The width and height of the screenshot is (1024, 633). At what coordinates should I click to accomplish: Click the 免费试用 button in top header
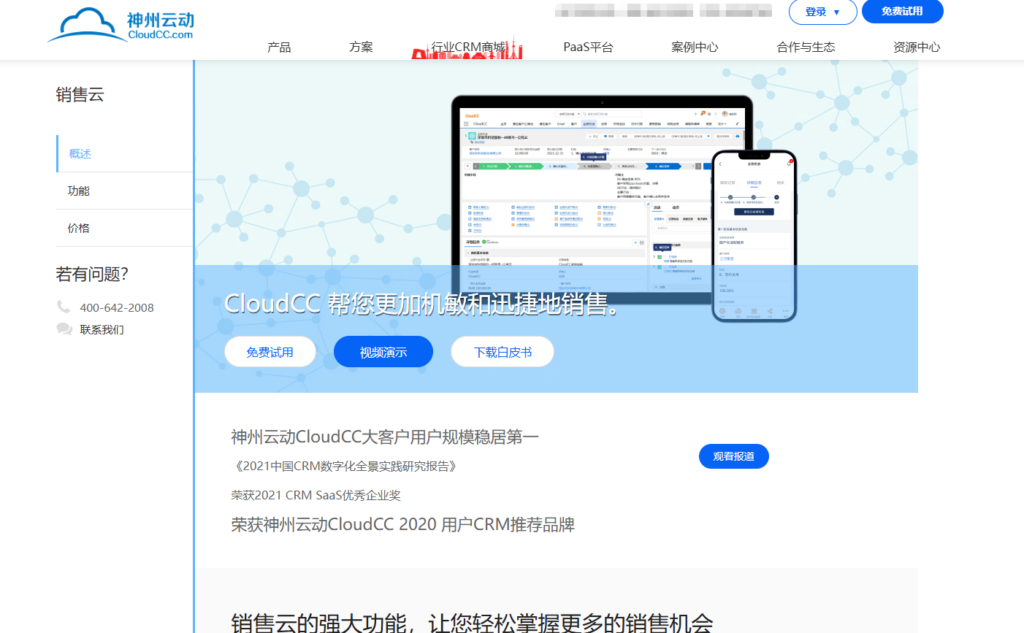(x=902, y=11)
